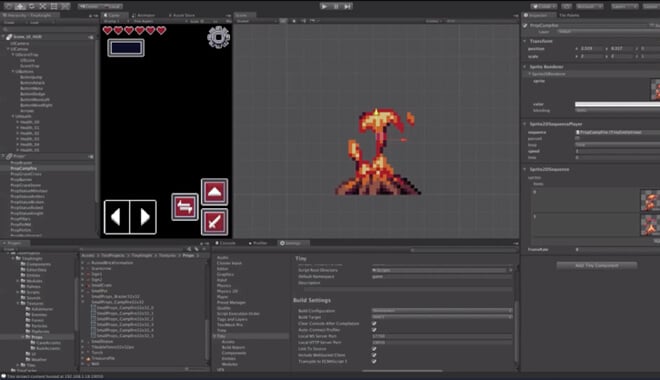
Task: Open the Build Target dropdown
Action: click(x=442, y=317)
